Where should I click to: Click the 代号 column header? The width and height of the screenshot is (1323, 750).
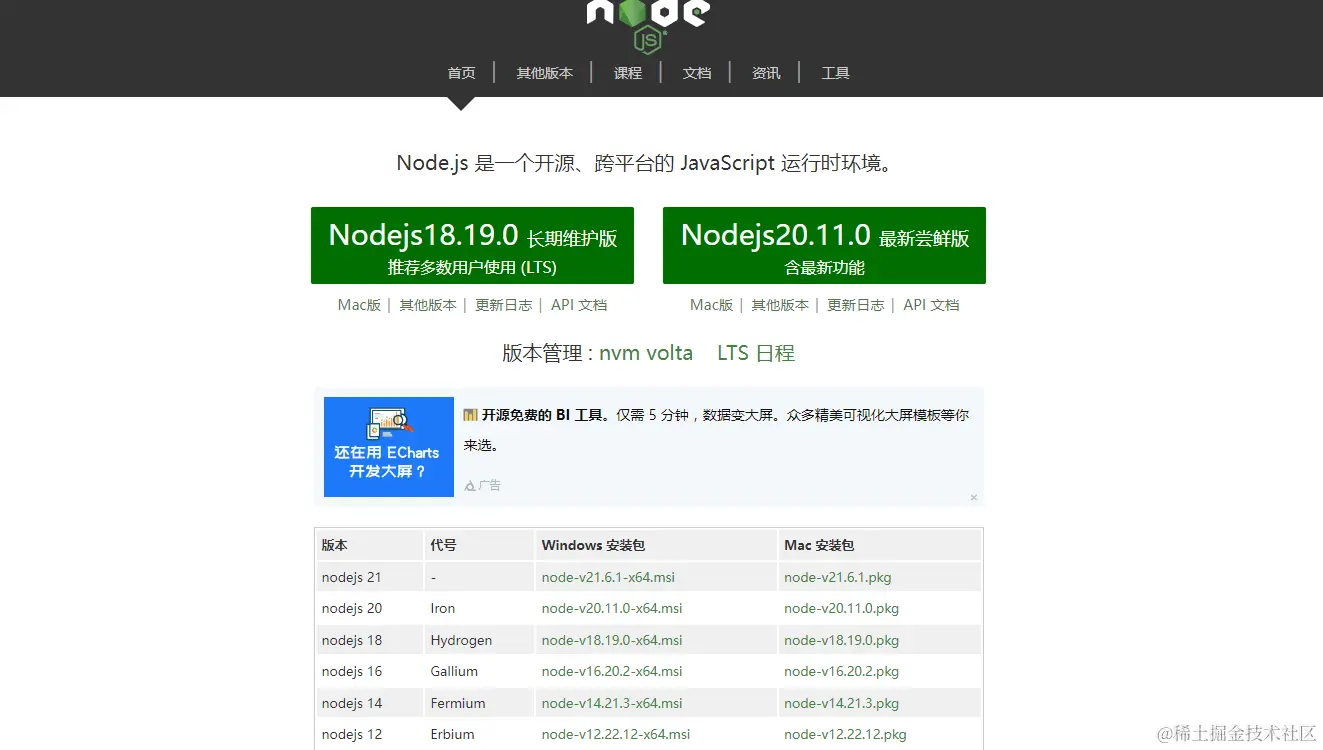(481, 545)
